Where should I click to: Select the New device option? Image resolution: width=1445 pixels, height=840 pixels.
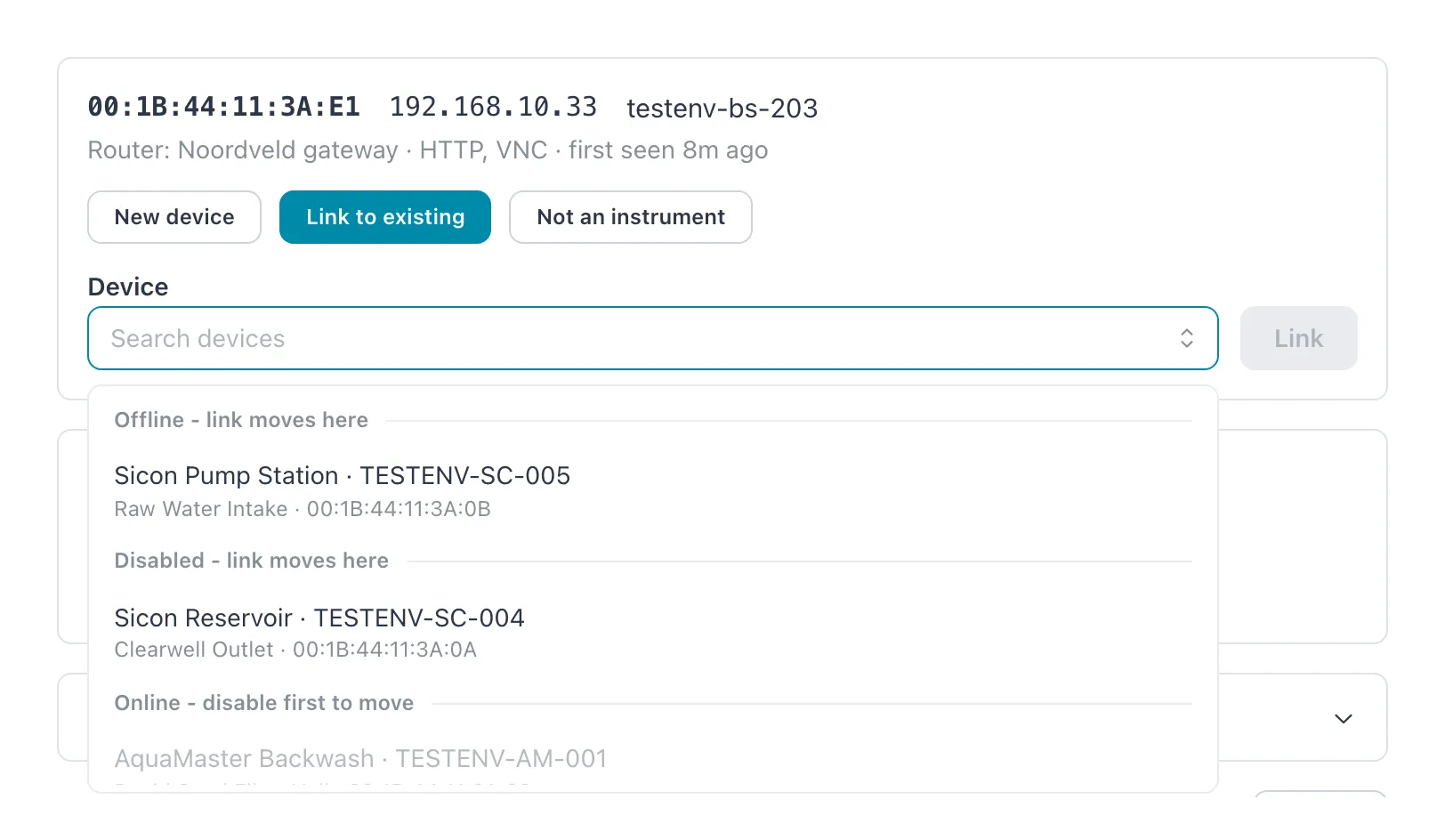(174, 217)
